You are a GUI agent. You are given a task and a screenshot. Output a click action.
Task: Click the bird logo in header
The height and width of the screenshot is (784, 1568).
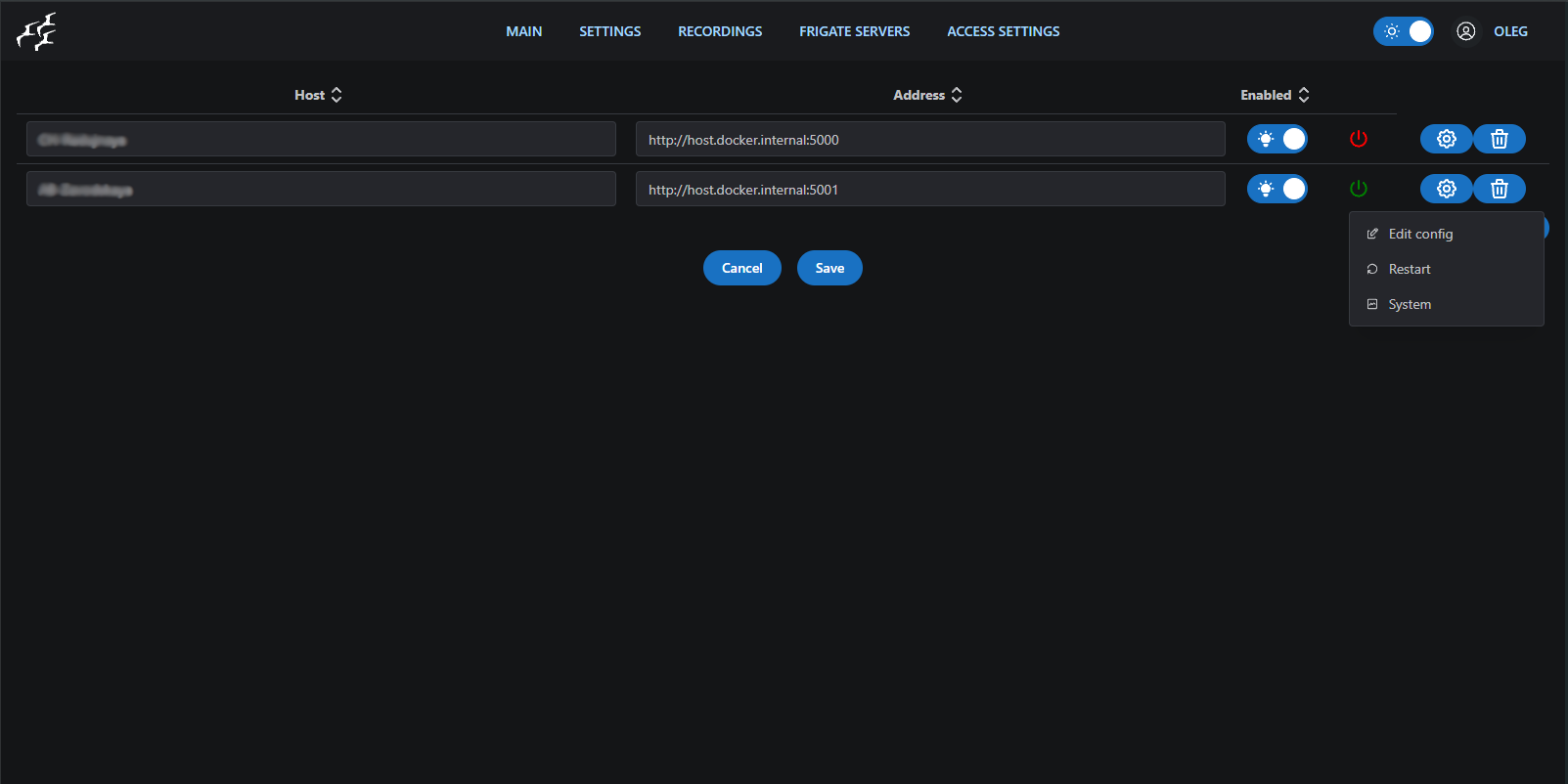tap(36, 32)
